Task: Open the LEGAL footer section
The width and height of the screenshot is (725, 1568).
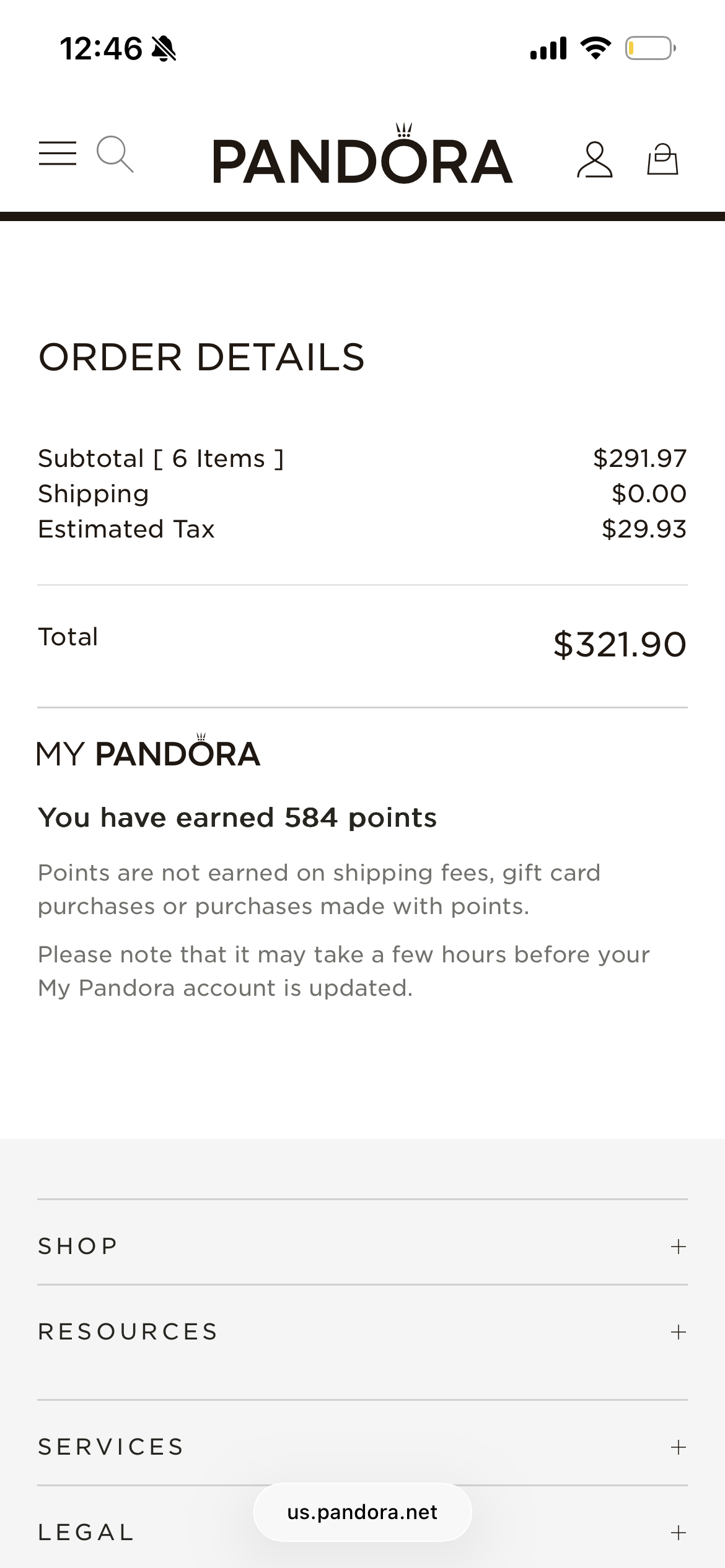Action: [x=86, y=1533]
